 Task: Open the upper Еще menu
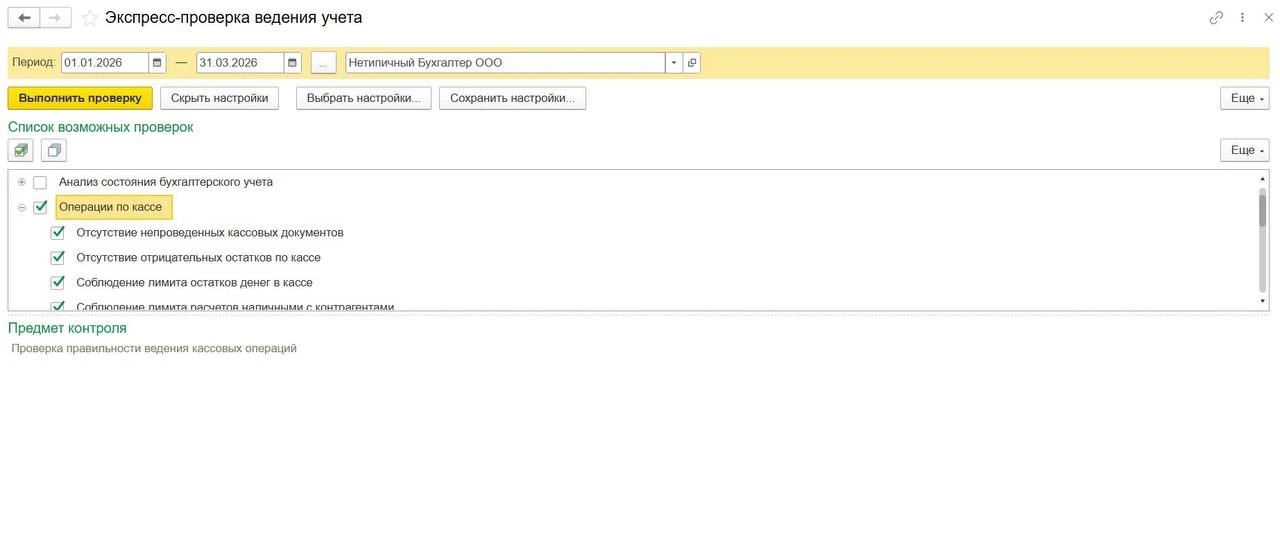pyautogui.click(x=1245, y=98)
